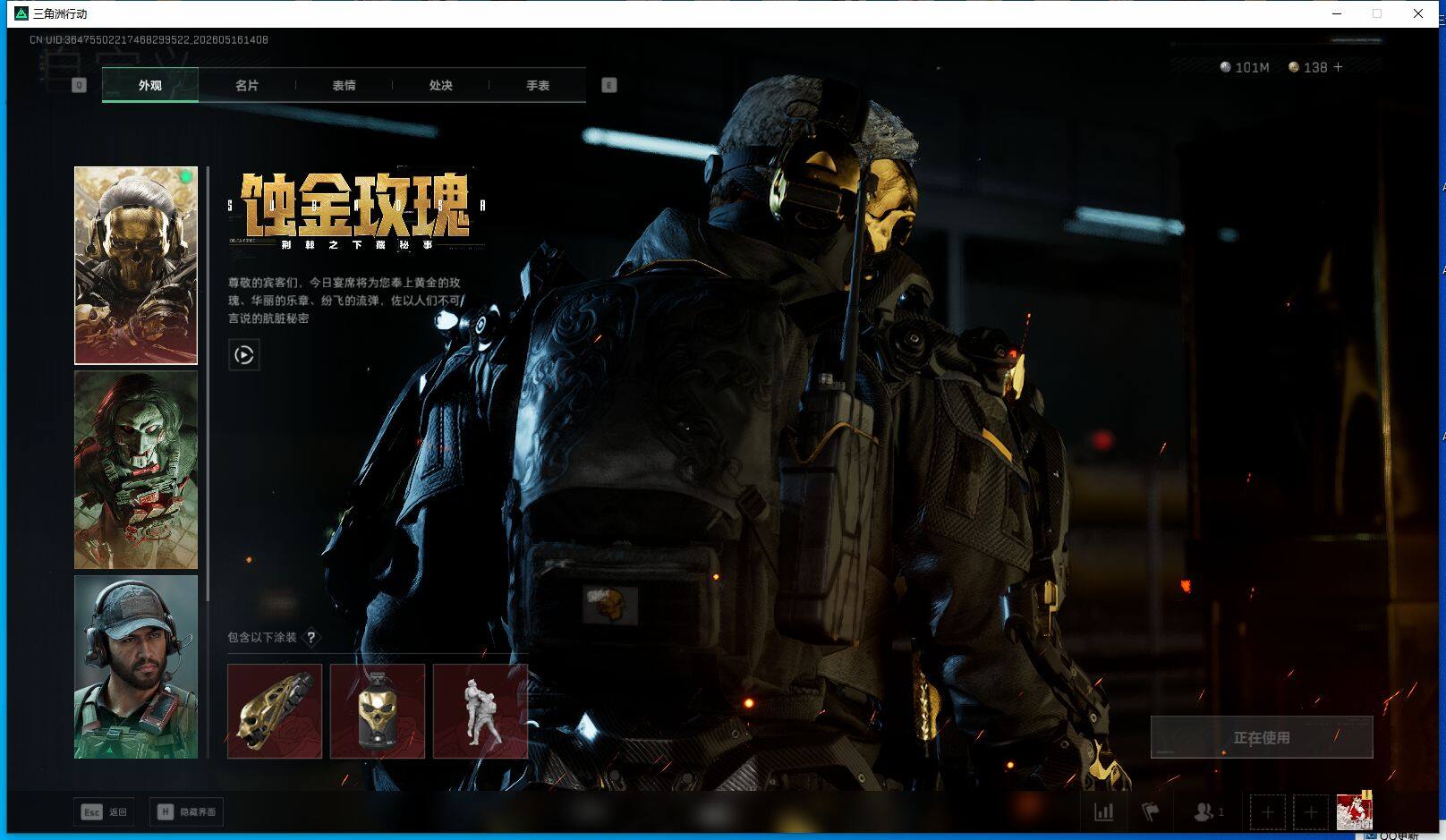Play the 蚀金玫瑰 skin preview video
Image resolution: width=1446 pixels, height=840 pixels.
[244, 355]
